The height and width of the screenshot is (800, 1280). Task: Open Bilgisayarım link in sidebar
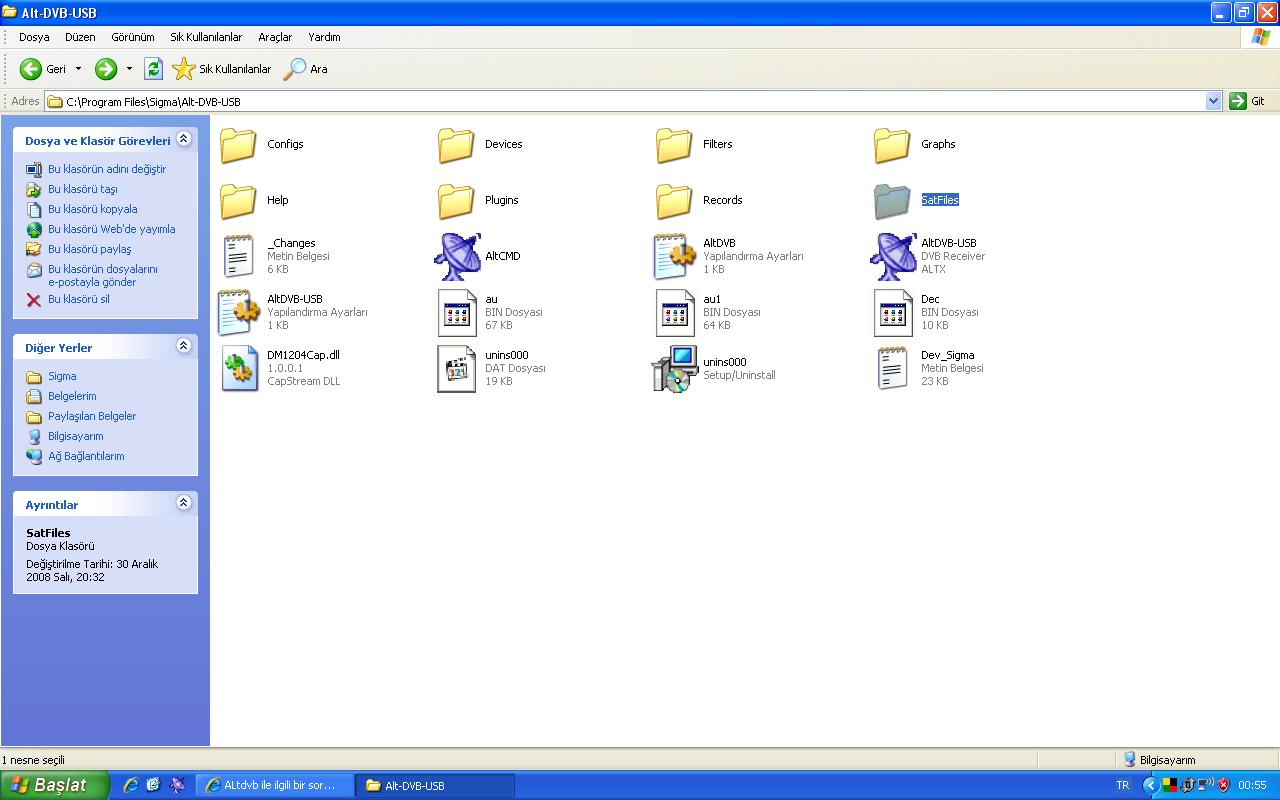click(x=76, y=436)
